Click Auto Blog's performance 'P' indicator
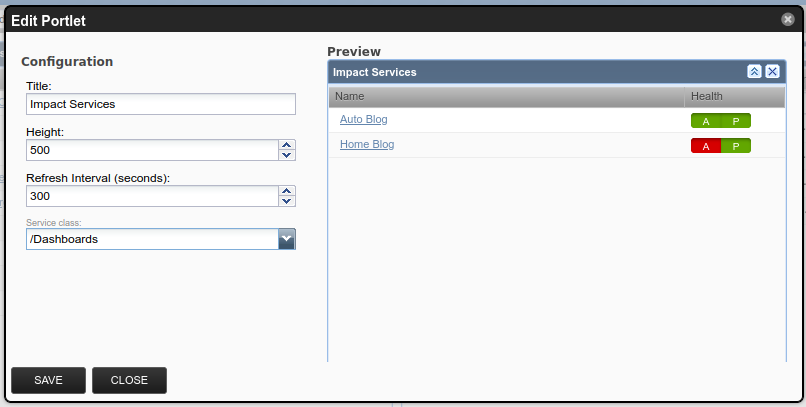This screenshot has width=806, height=407. tap(735, 121)
